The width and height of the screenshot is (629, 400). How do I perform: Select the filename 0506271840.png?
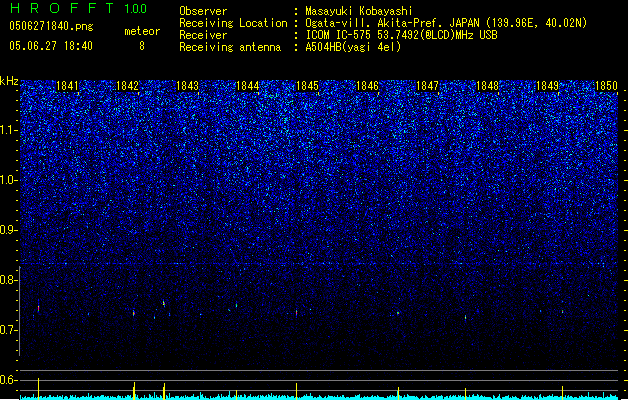51,26
